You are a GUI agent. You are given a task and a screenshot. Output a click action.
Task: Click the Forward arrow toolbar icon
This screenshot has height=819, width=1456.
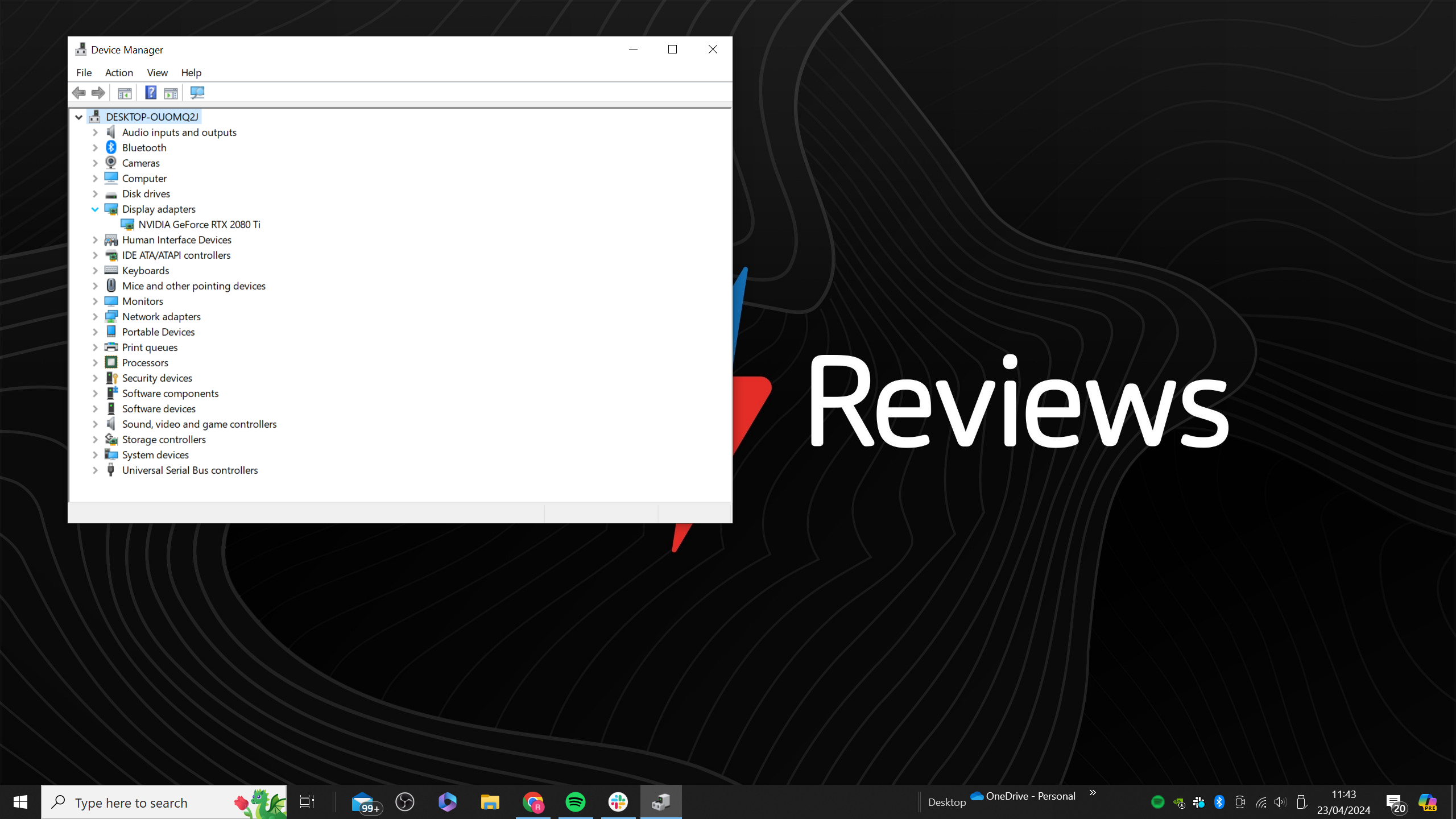[x=98, y=93]
